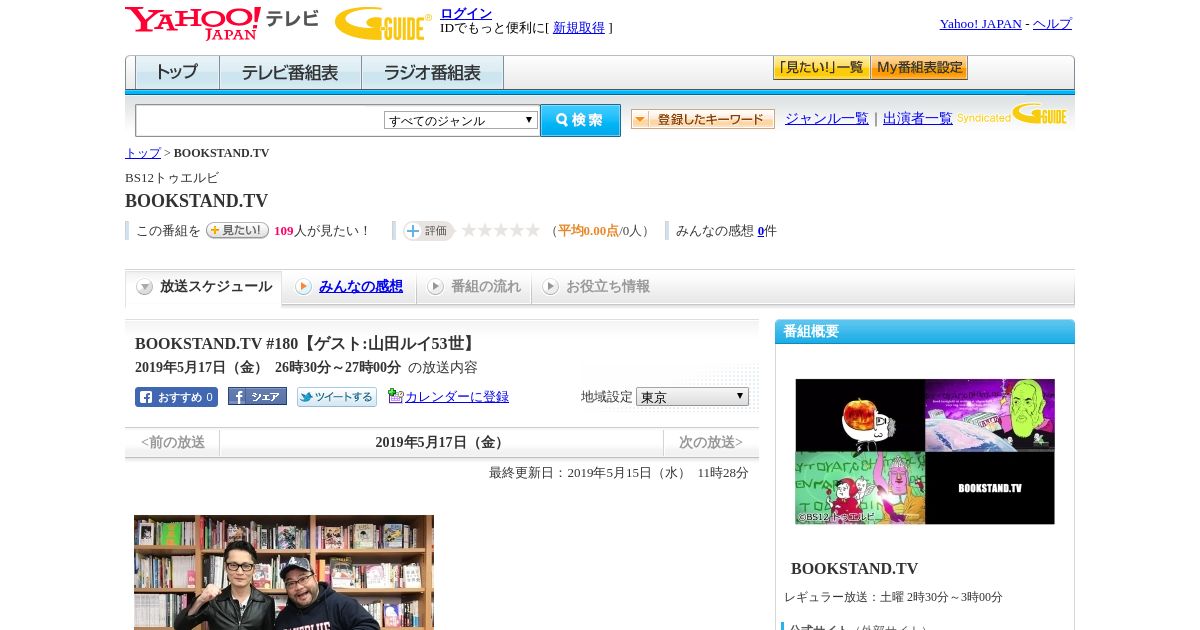
Task: Click the first rating star
Action: click(468, 230)
